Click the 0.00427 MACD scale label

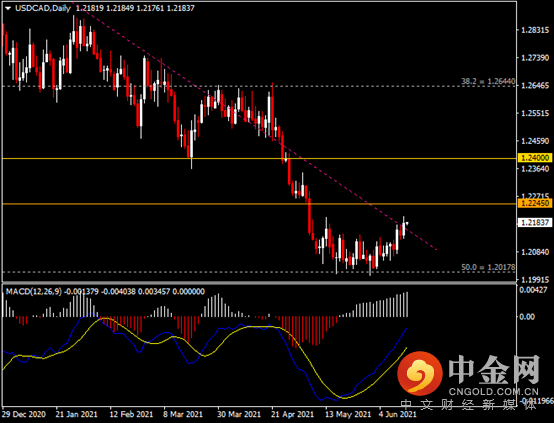point(533,290)
